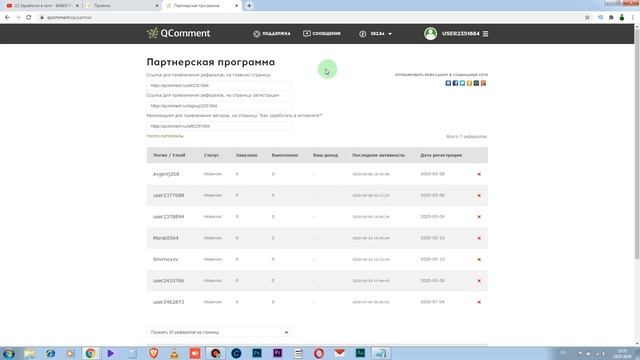Open the QComment logo home link

tap(178, 33)
